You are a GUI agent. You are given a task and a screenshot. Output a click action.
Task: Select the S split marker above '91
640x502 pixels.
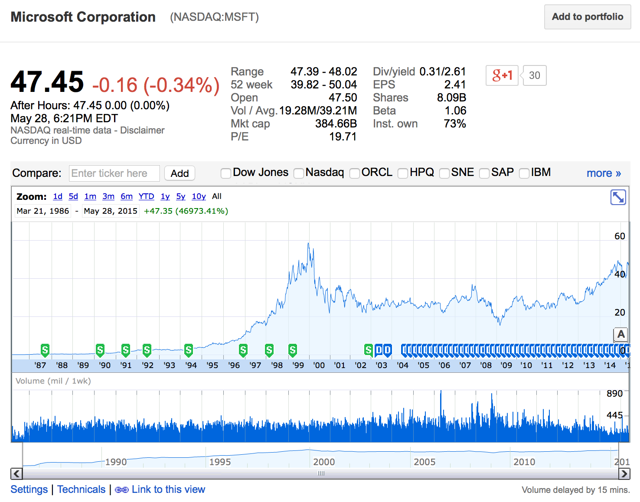click(x=126, y=350)
